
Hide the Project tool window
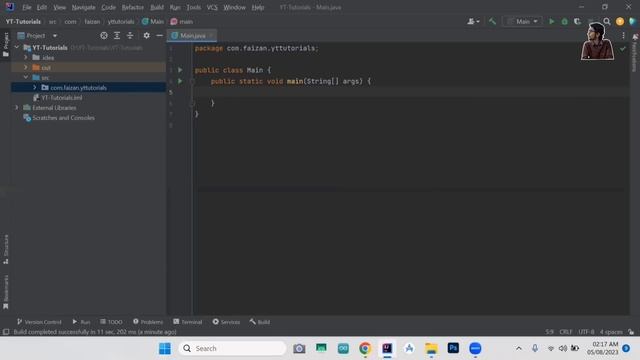coord(159,36)
